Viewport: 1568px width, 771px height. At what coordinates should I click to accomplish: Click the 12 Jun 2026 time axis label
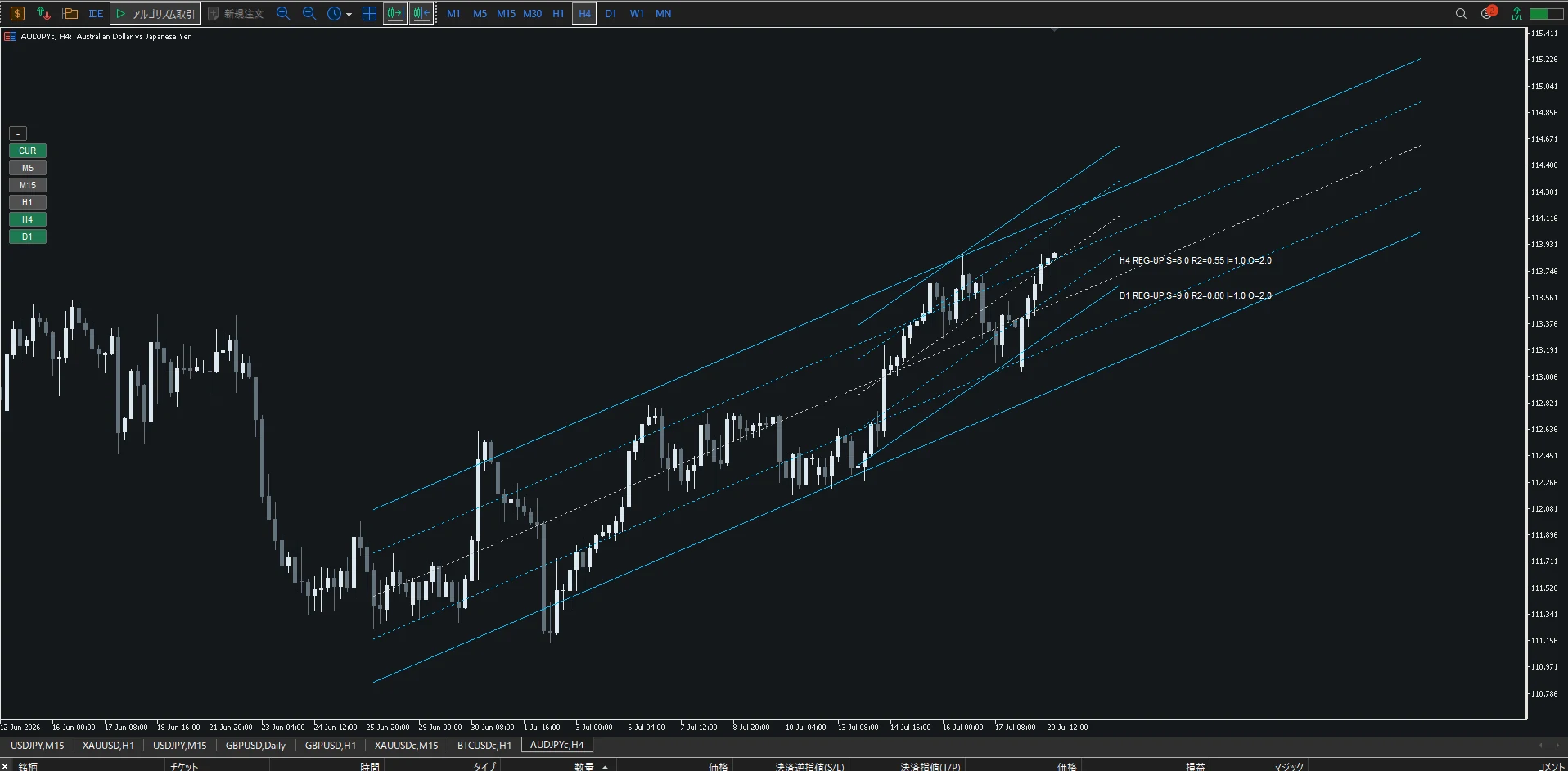point(20,727)
